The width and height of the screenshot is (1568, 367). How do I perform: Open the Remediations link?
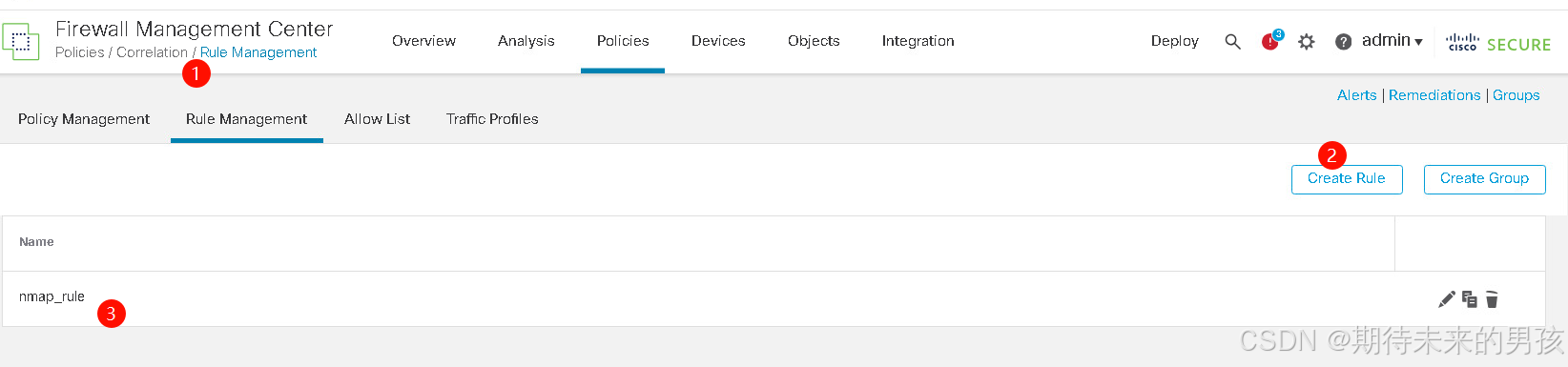point(1434,95)
